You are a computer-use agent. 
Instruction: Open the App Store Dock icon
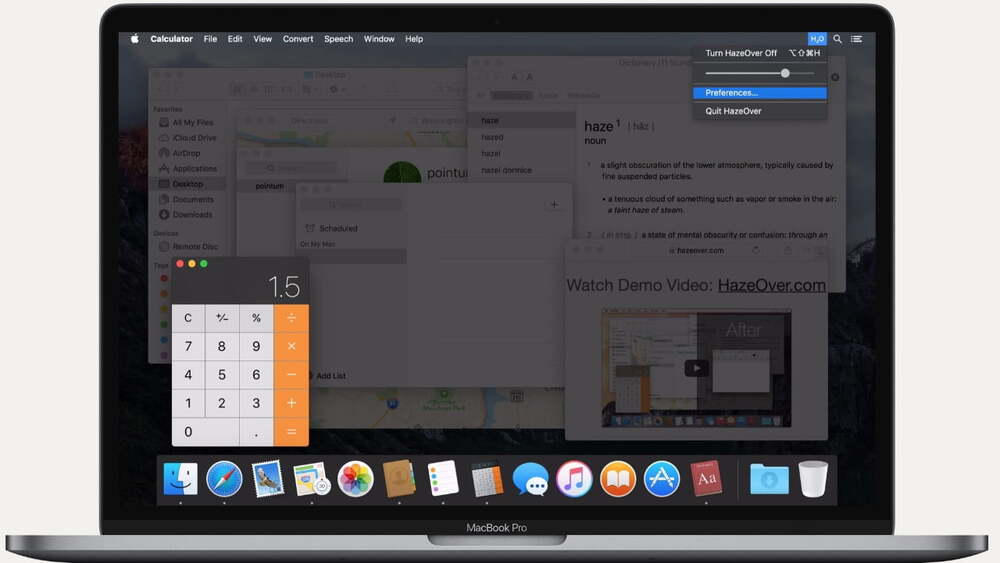tap(662, 479)
